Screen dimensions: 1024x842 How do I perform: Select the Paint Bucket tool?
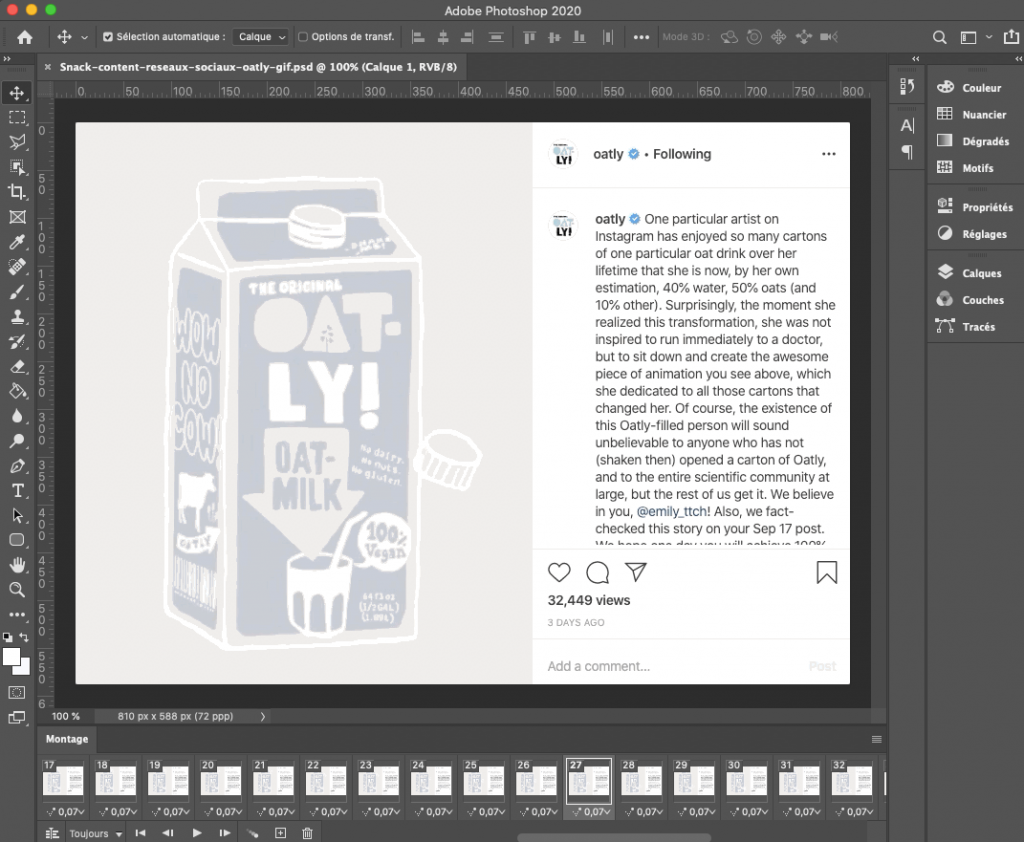click(x=17, y=391)
